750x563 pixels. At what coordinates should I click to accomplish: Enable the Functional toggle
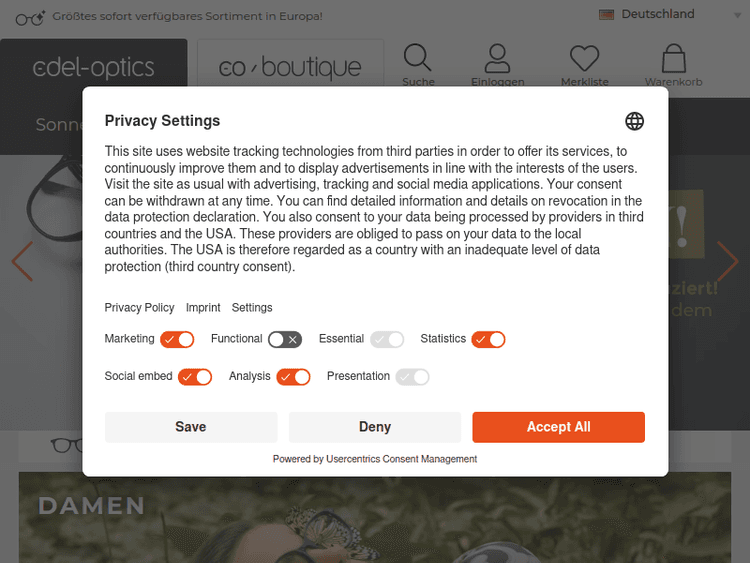(285, 339)
